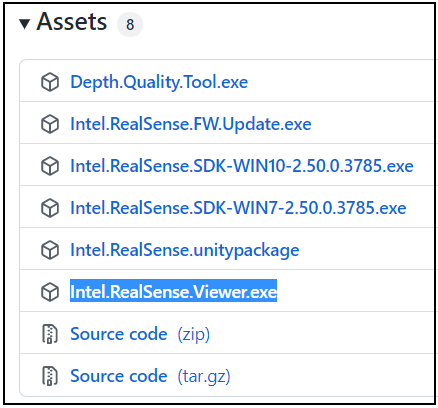Click package icon beside the SDK-WIN7 installer

tap(50, 208)
